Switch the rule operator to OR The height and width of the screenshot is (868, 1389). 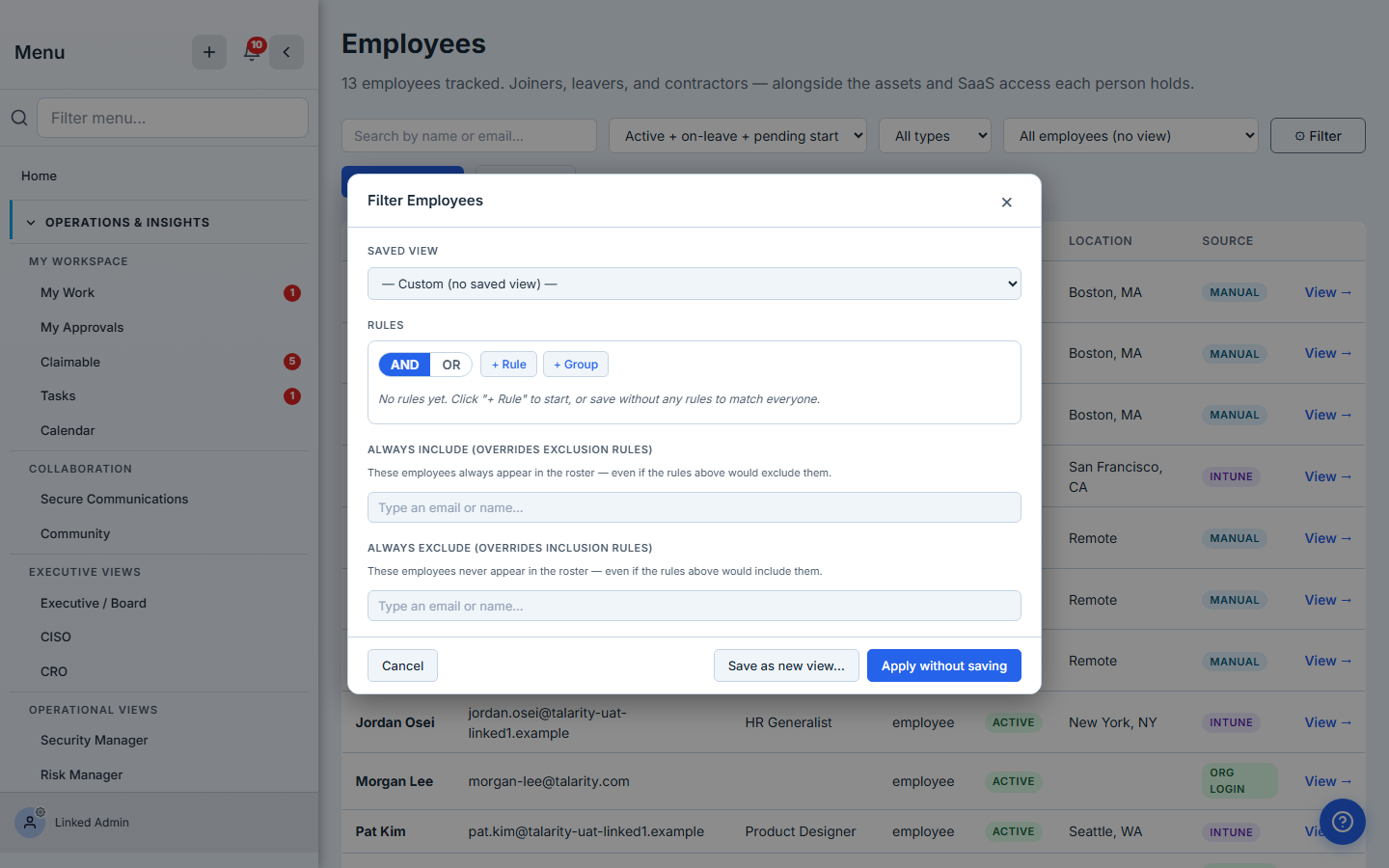click(451, 365)
